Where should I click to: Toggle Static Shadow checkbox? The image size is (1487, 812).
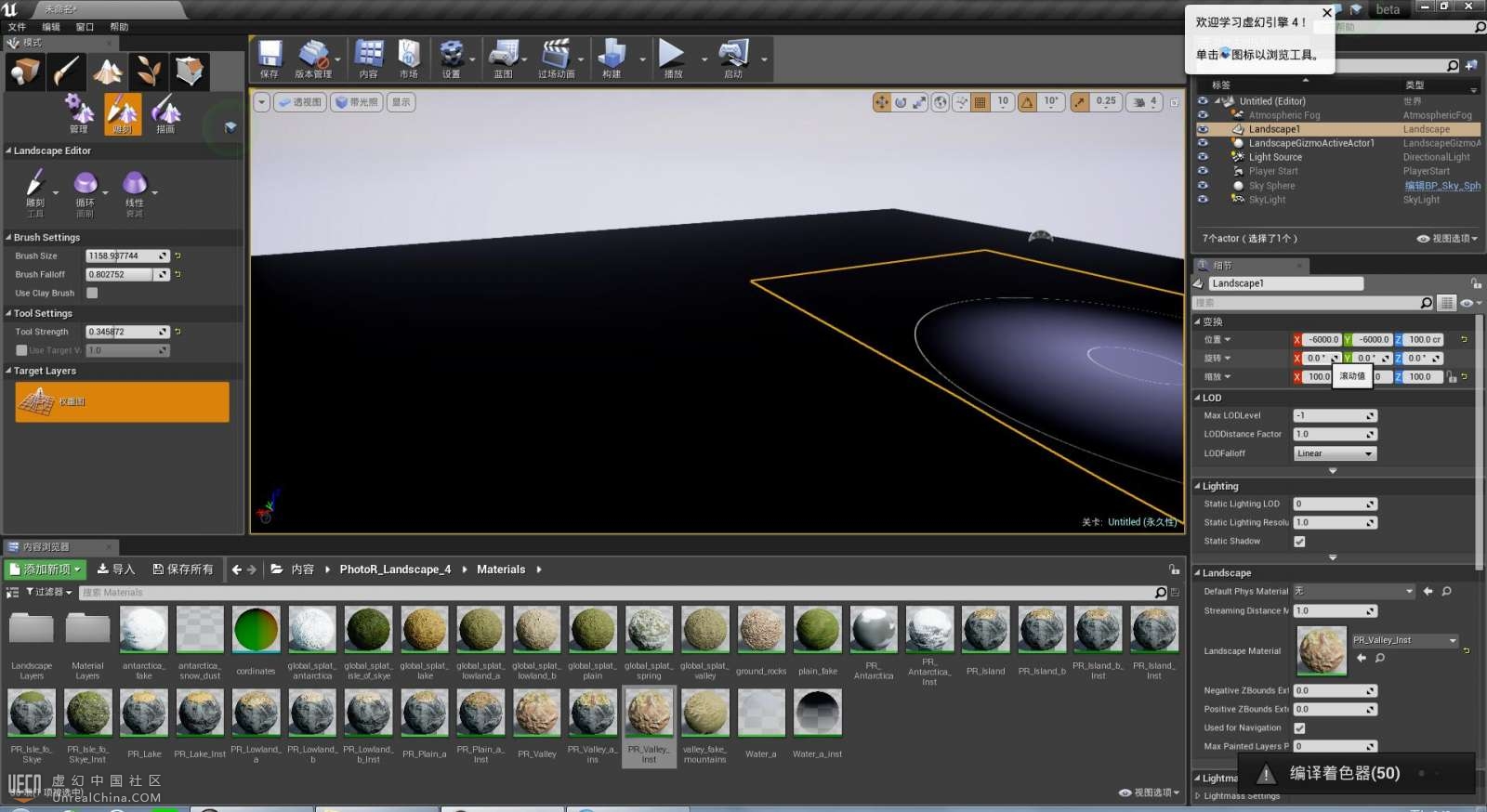1299,541
